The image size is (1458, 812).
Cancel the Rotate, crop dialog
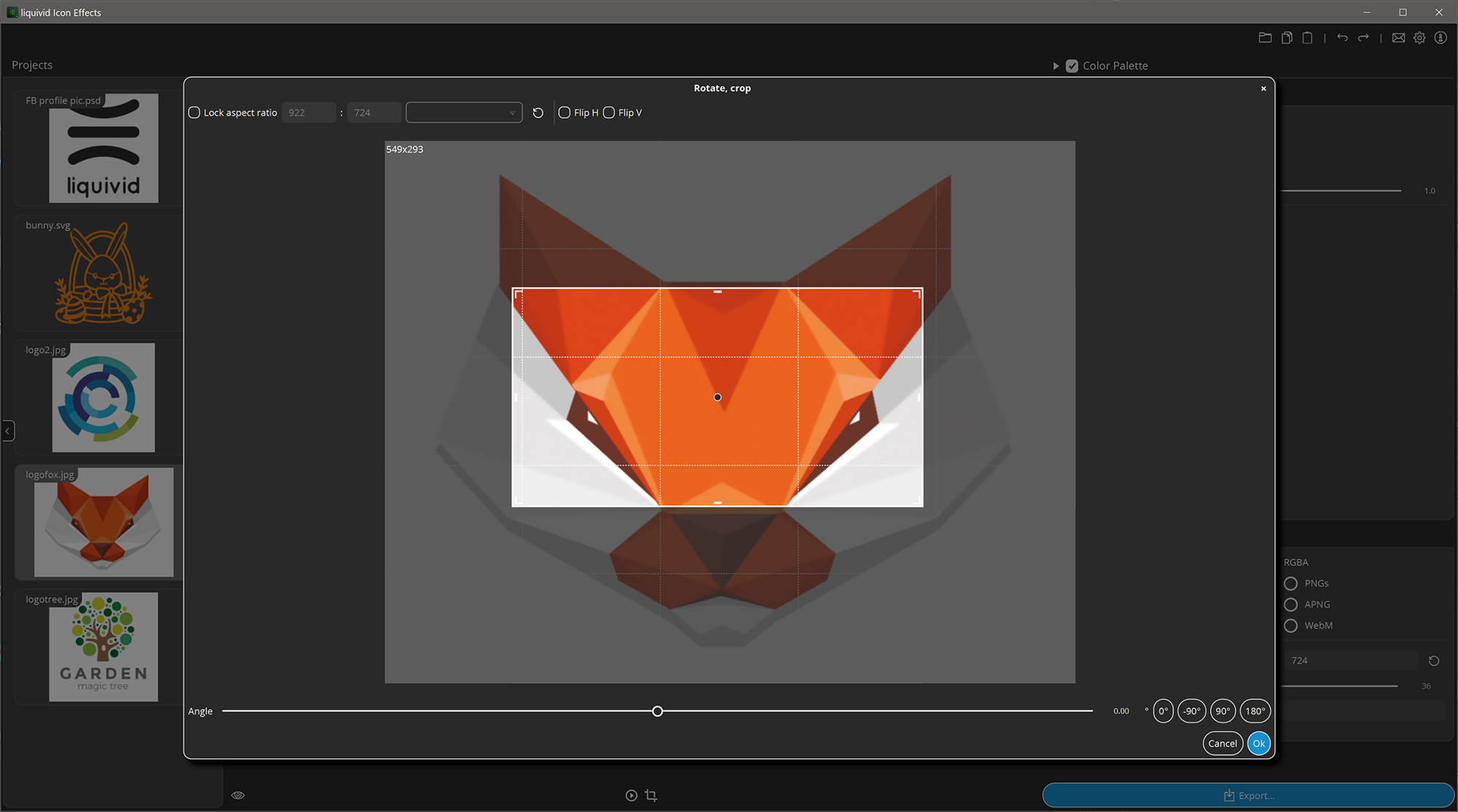point(1223,743)
